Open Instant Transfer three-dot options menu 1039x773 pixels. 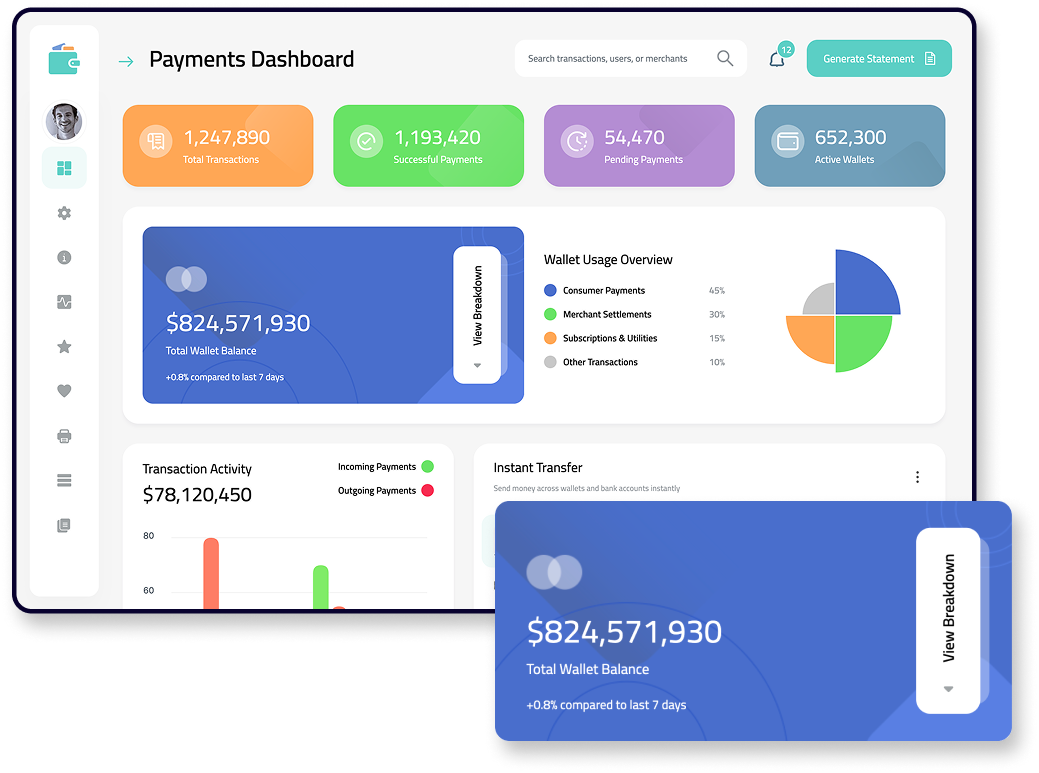(917, 477)
